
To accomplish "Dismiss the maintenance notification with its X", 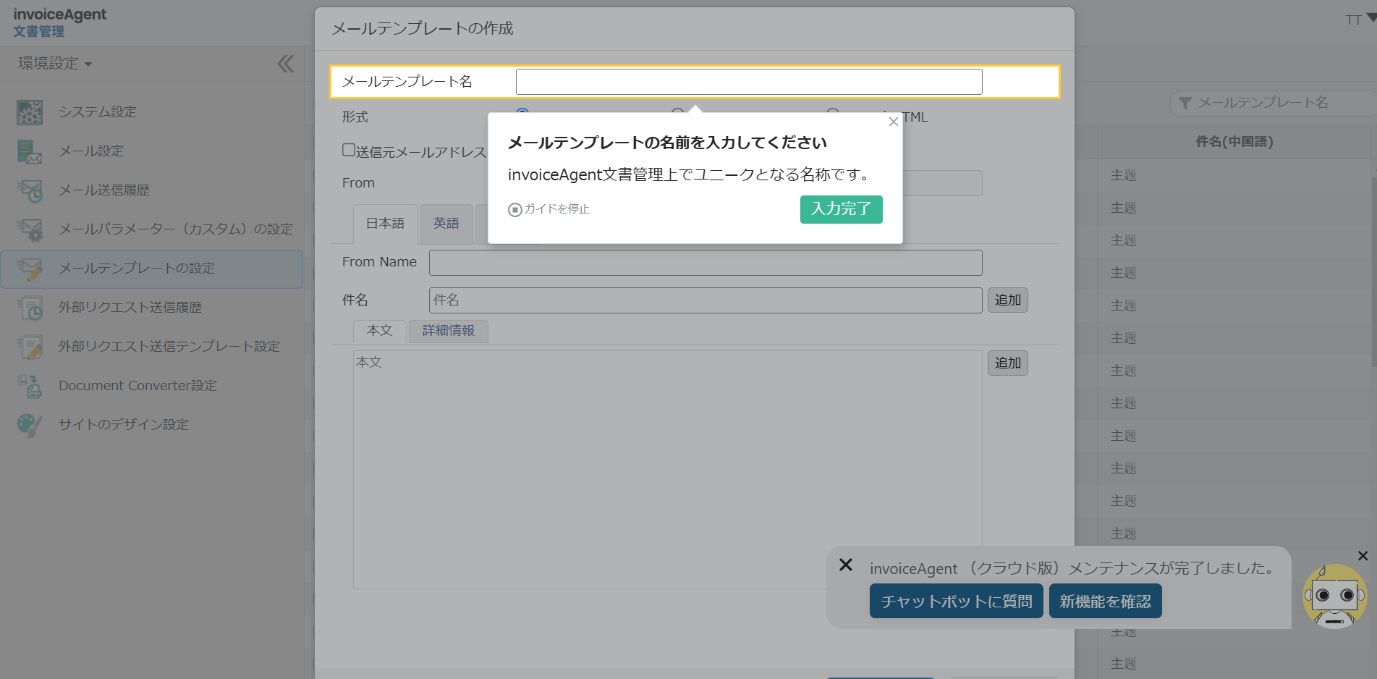I will pos(846,565).
